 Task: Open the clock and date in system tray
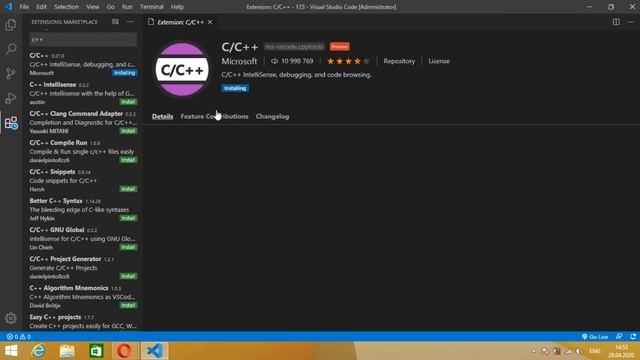[621, 351]
